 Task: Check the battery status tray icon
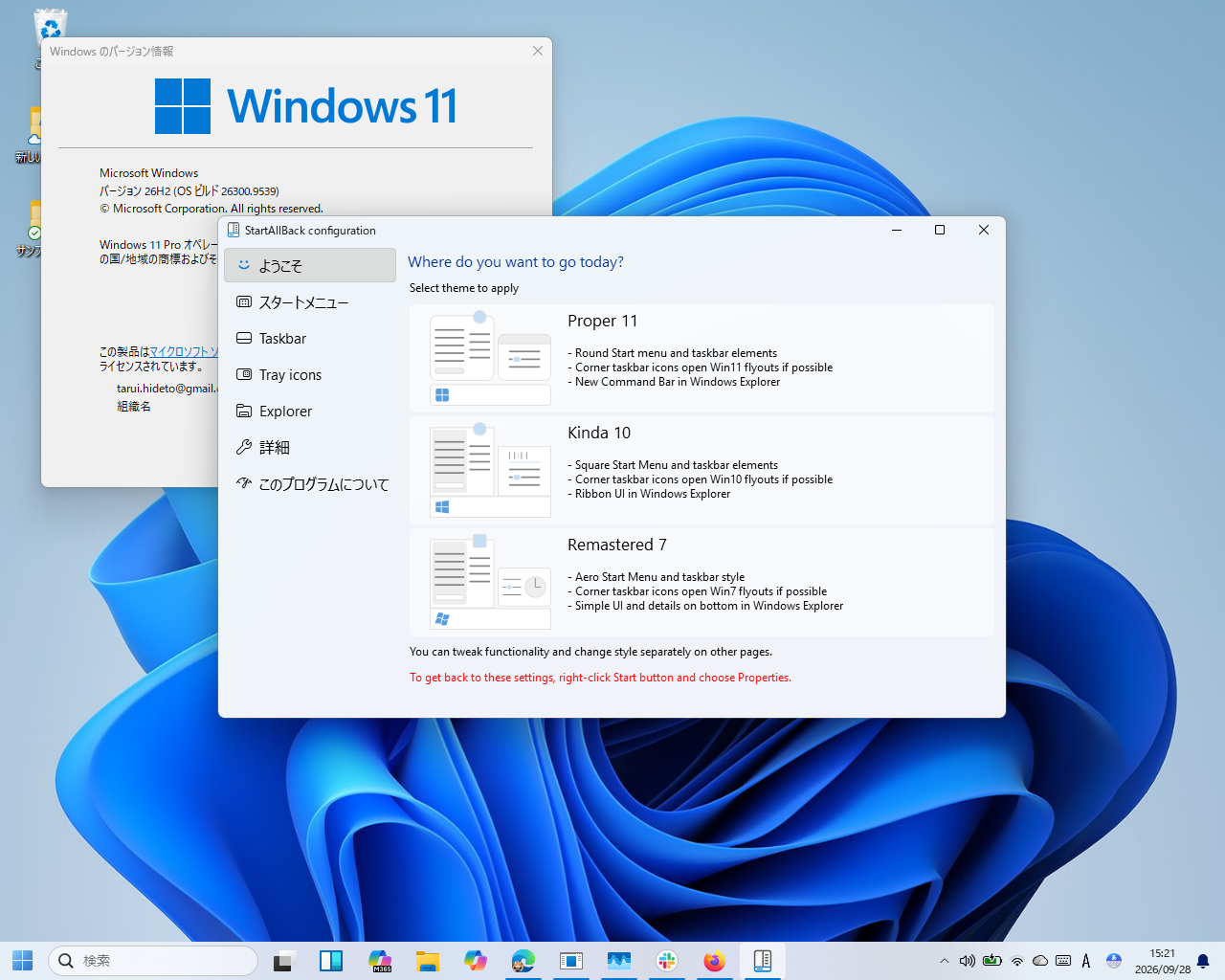[992, 961]
